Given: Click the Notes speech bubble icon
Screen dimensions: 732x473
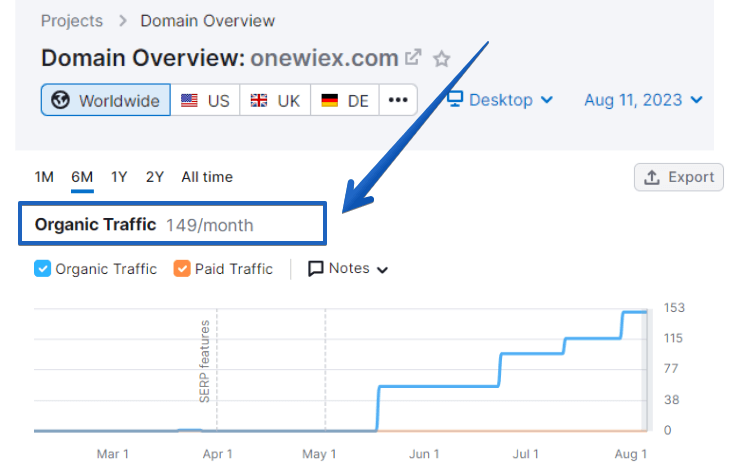Looking at the screenshot, I should click(x=316, y=269).
